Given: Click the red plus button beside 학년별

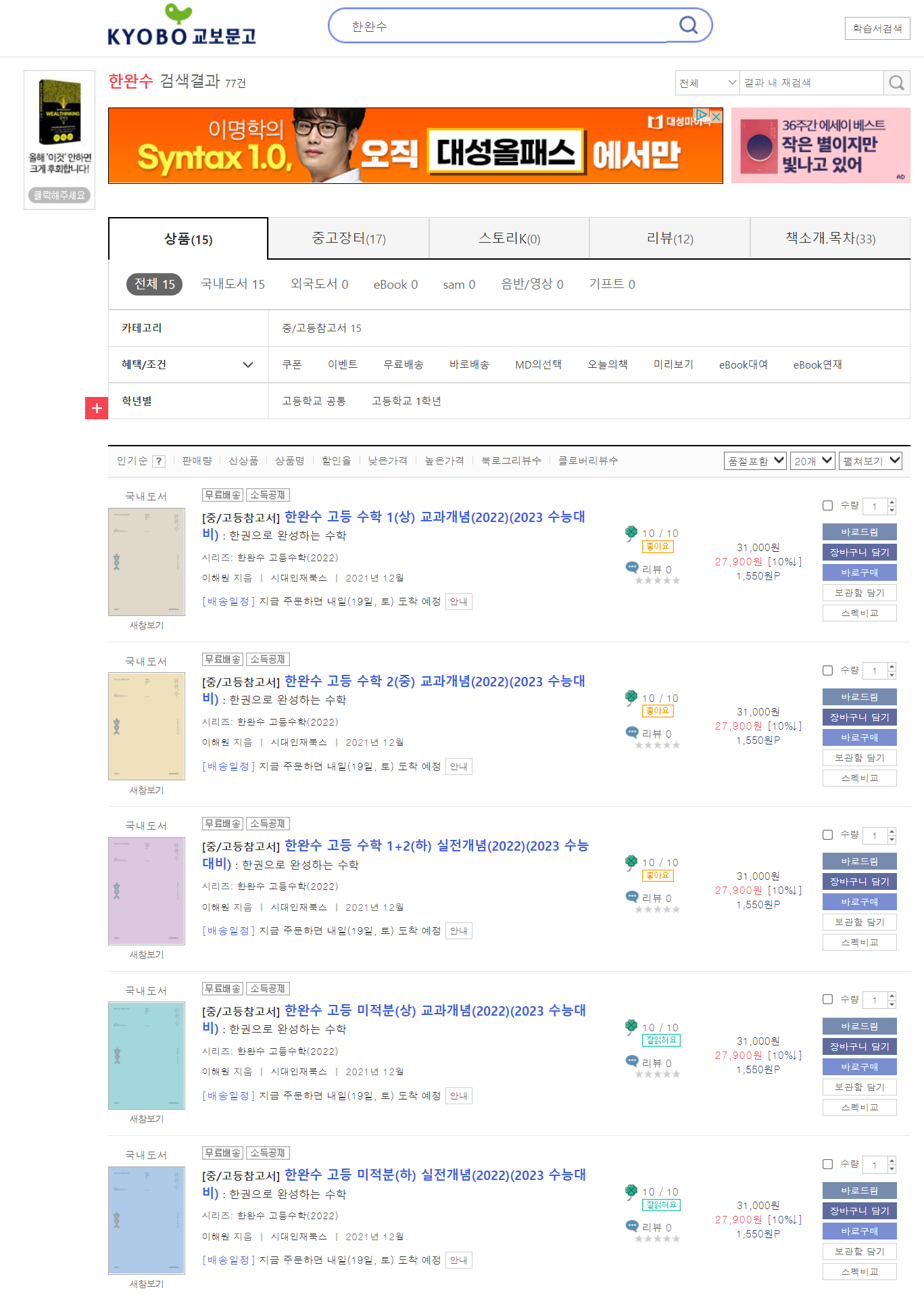Looking at the screenshot, I should tap(97, 408).
